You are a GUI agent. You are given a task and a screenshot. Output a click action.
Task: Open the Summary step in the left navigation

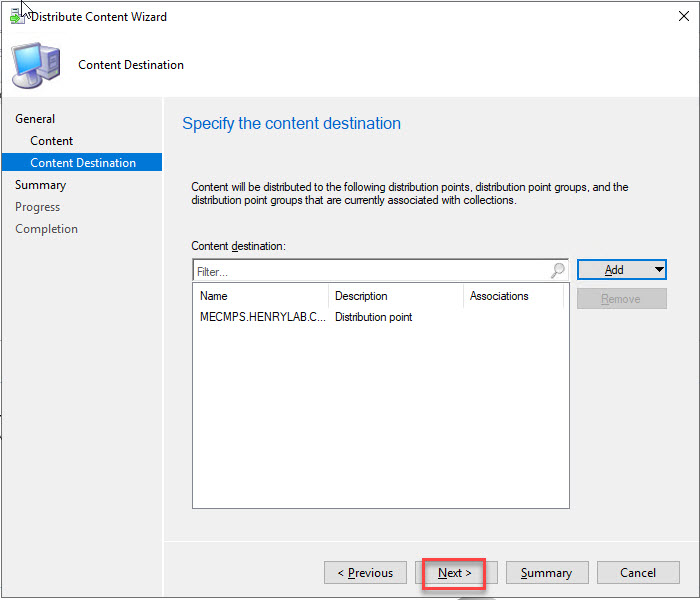pos(40,185)
